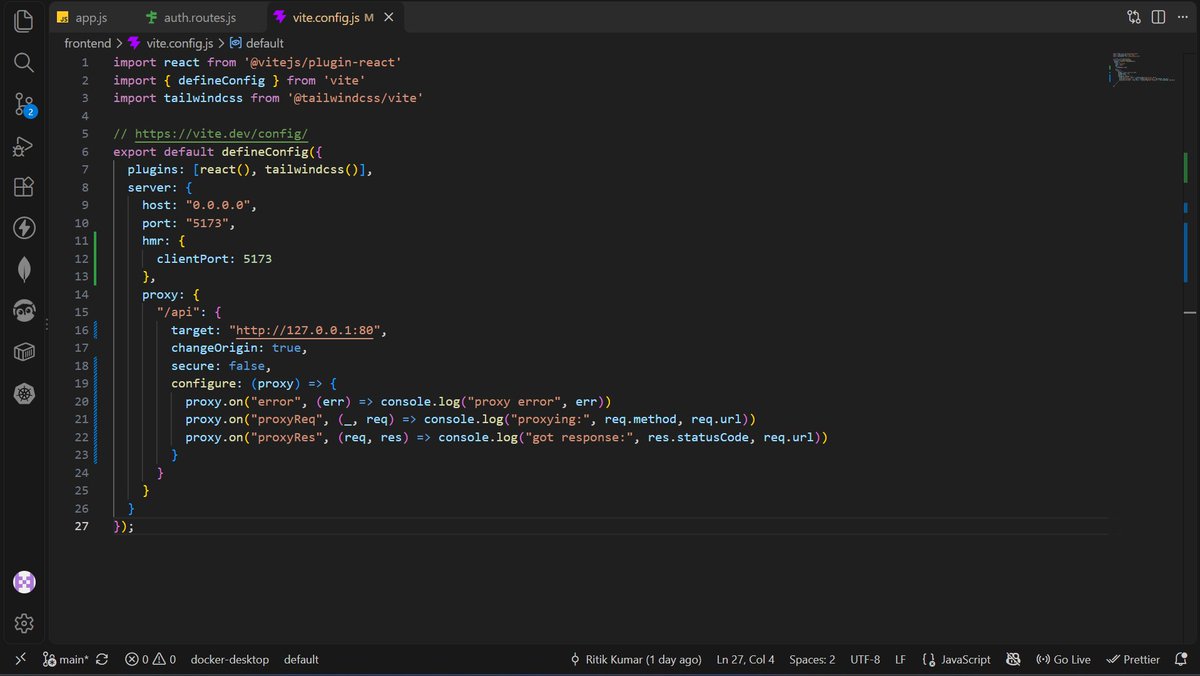Viewport: 1200px width, 676px height.
Task: Open Source Control with 2 changes
Action: (24, 104)
